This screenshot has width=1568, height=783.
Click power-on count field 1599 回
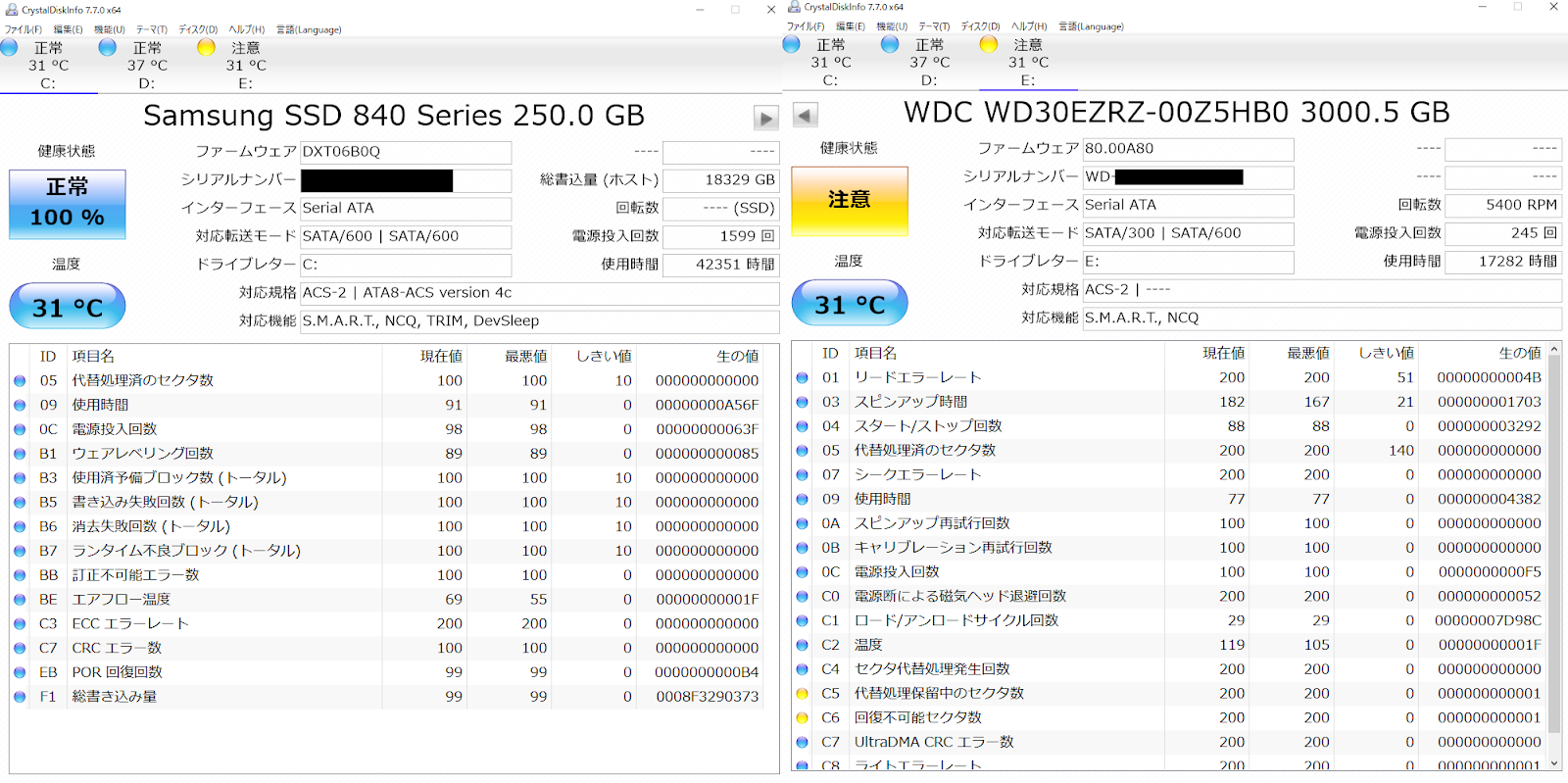tap(720, 236)
